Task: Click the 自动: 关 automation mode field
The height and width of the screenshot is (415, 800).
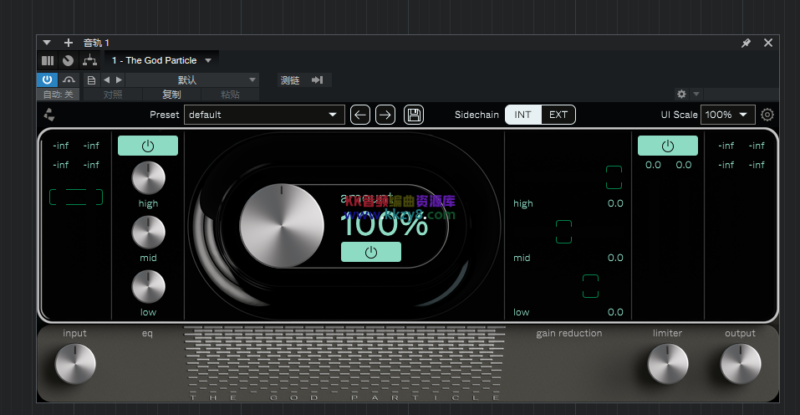Action: coord(58,94)
